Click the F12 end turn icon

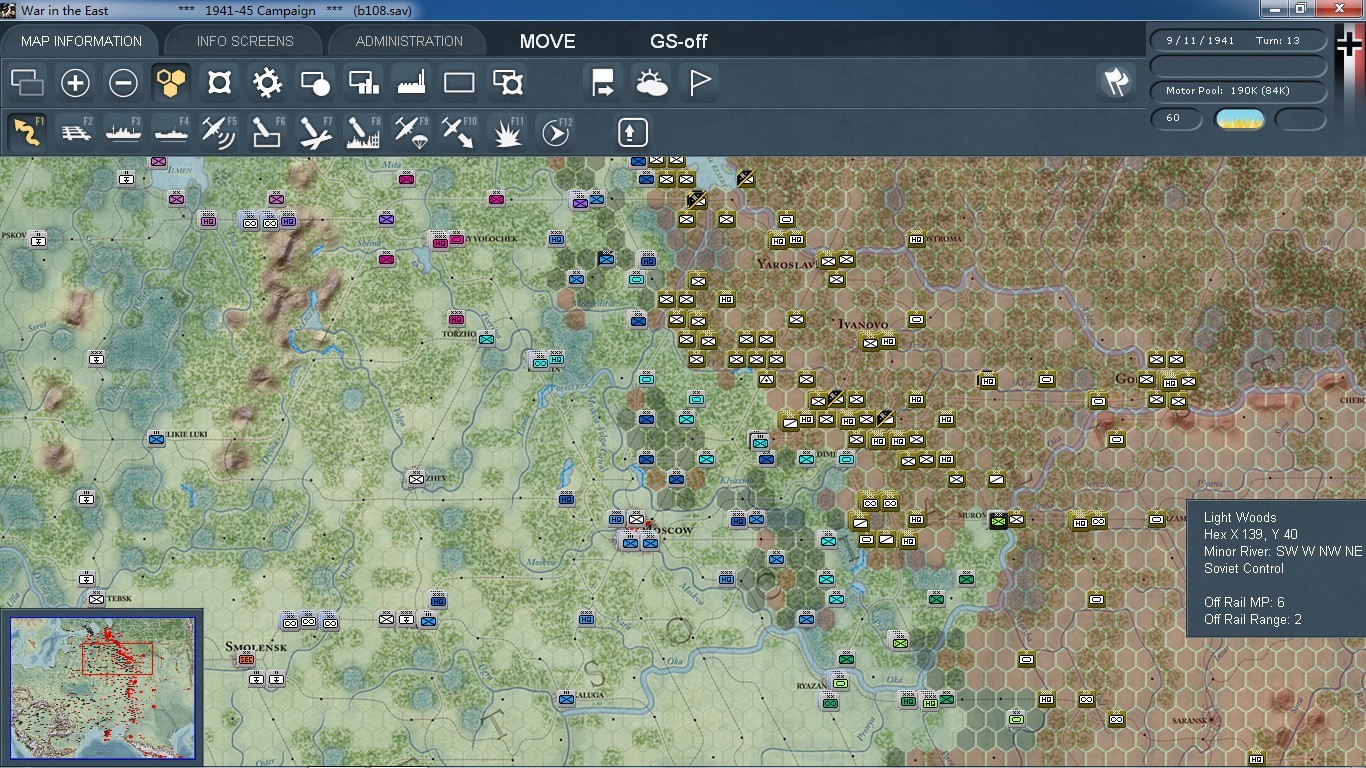tap(555, 132)
